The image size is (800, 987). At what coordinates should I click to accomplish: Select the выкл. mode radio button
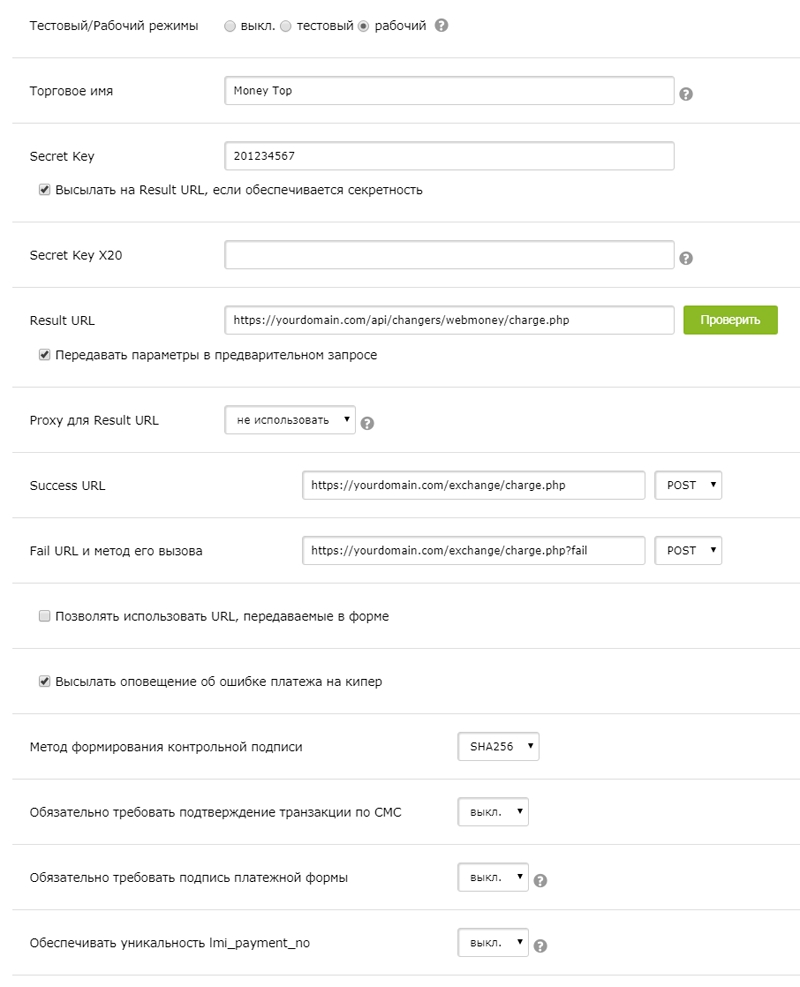point(231,27)
